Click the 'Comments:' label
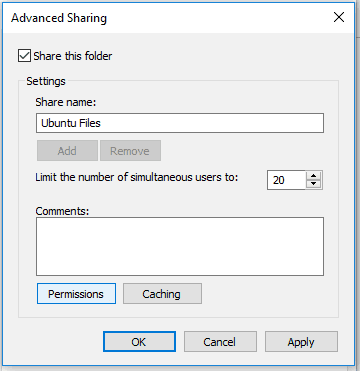360x371 pixels. 62,211
